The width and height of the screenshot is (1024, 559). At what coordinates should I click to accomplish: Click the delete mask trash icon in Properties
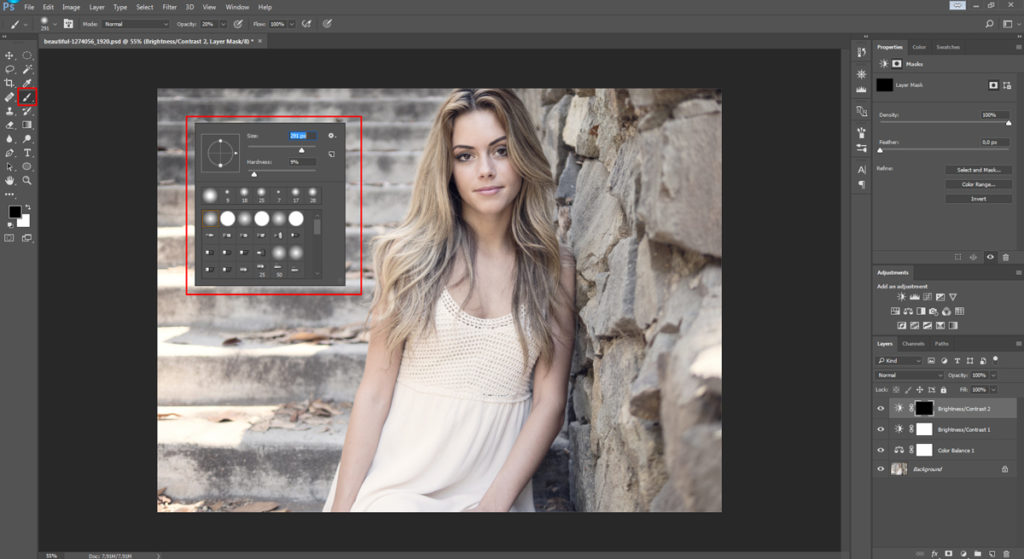[x=1005, y=257]
